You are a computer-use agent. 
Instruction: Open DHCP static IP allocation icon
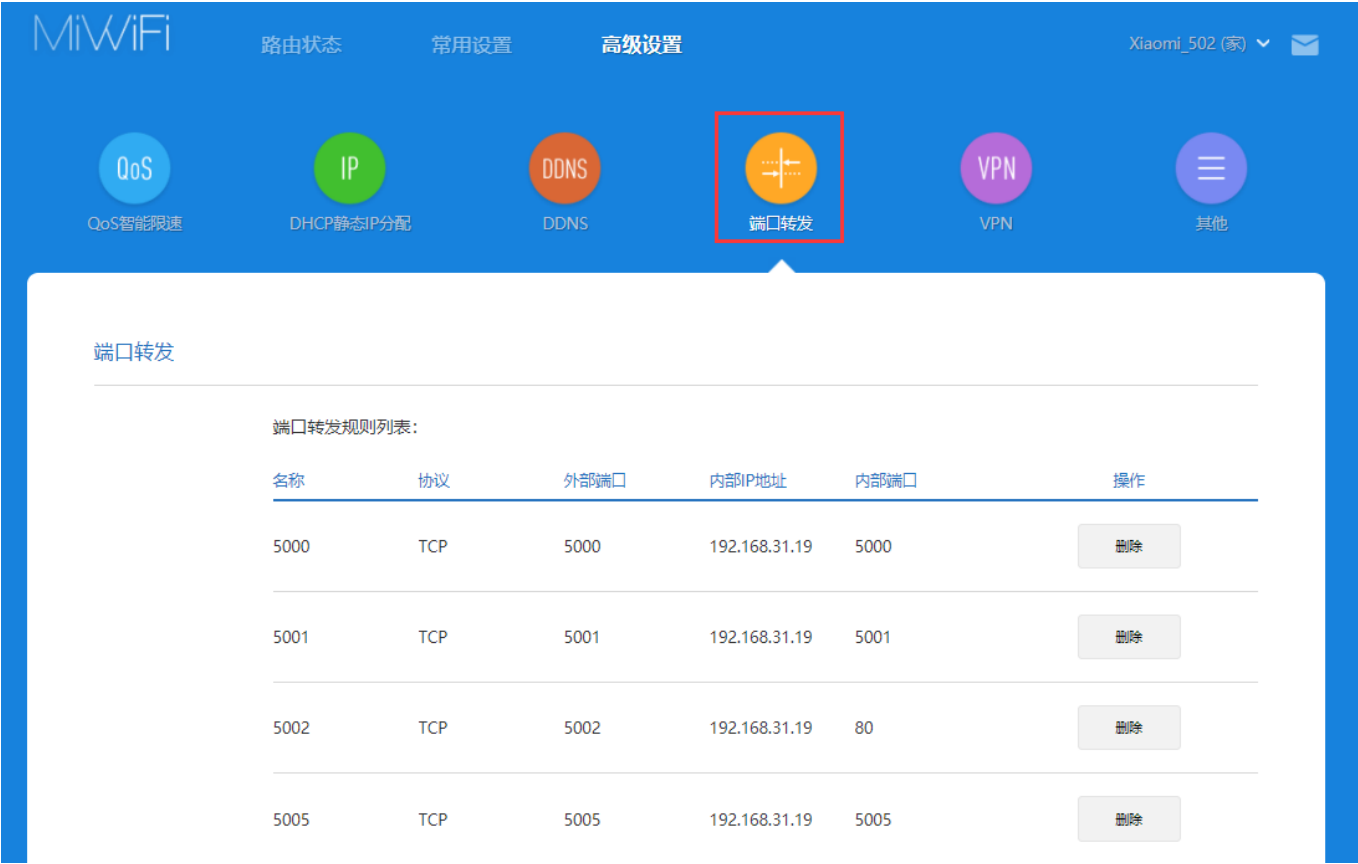349,168
